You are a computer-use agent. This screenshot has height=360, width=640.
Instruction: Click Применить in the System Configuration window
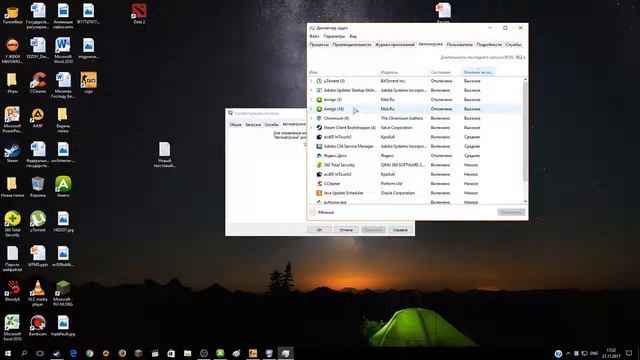pos(373,230)
